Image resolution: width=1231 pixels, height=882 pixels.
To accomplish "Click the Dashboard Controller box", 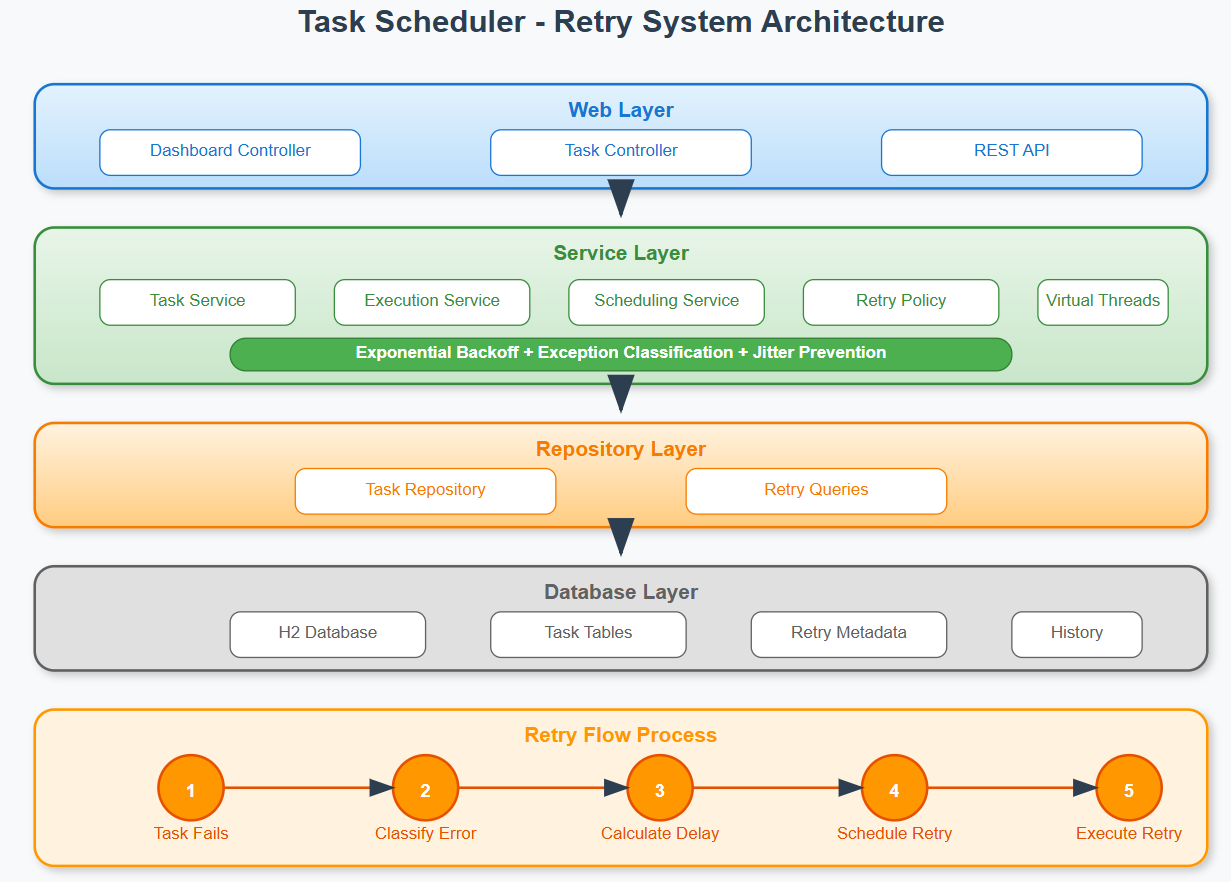I will pyautogui.click(x=230, y=152).
